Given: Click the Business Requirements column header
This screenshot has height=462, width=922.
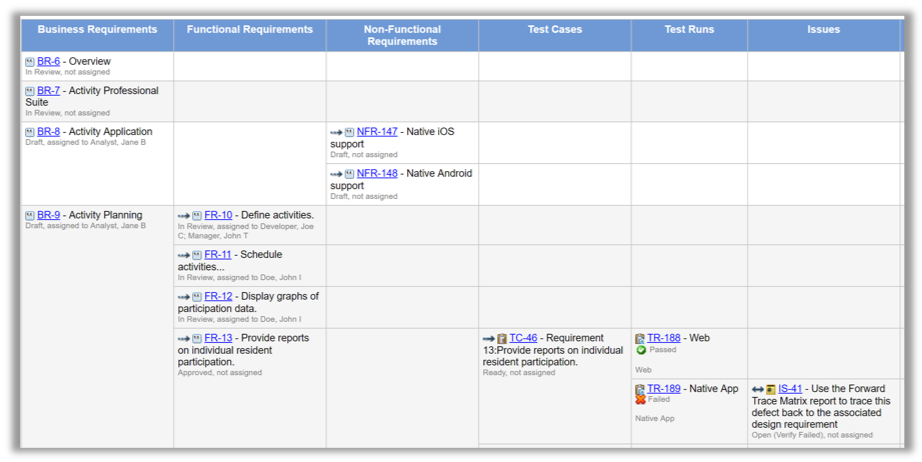Looking at the screenshot, I should click(x=97, y=30).
